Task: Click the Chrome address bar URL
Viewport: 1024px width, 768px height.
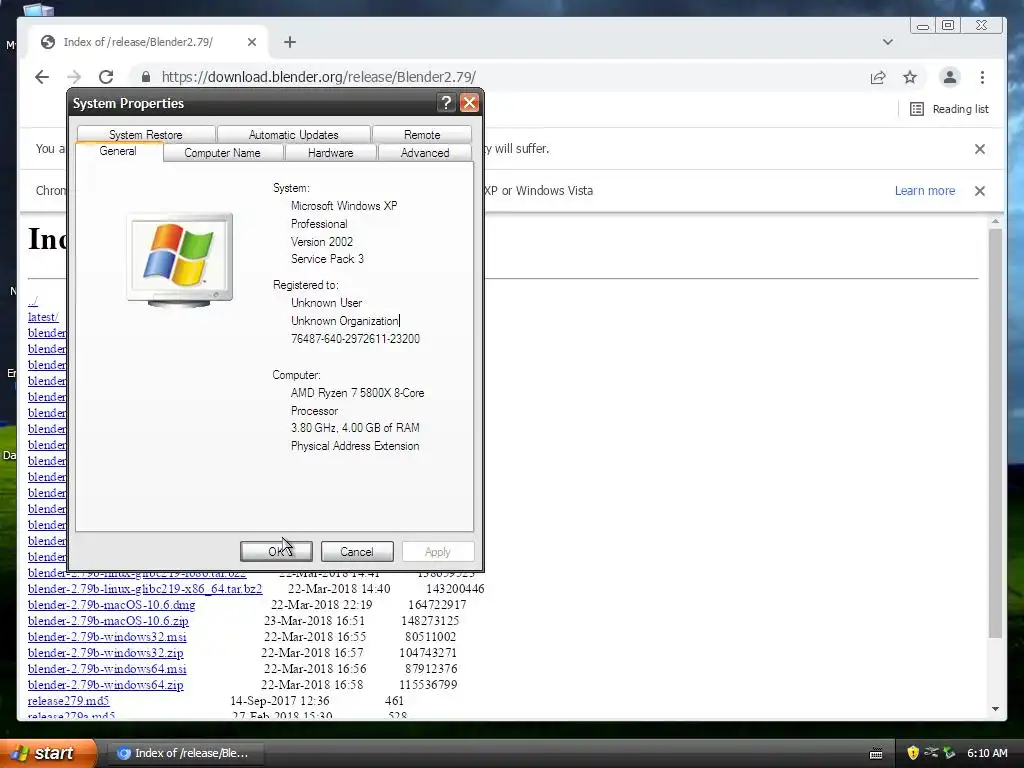Action: [319, 77]
